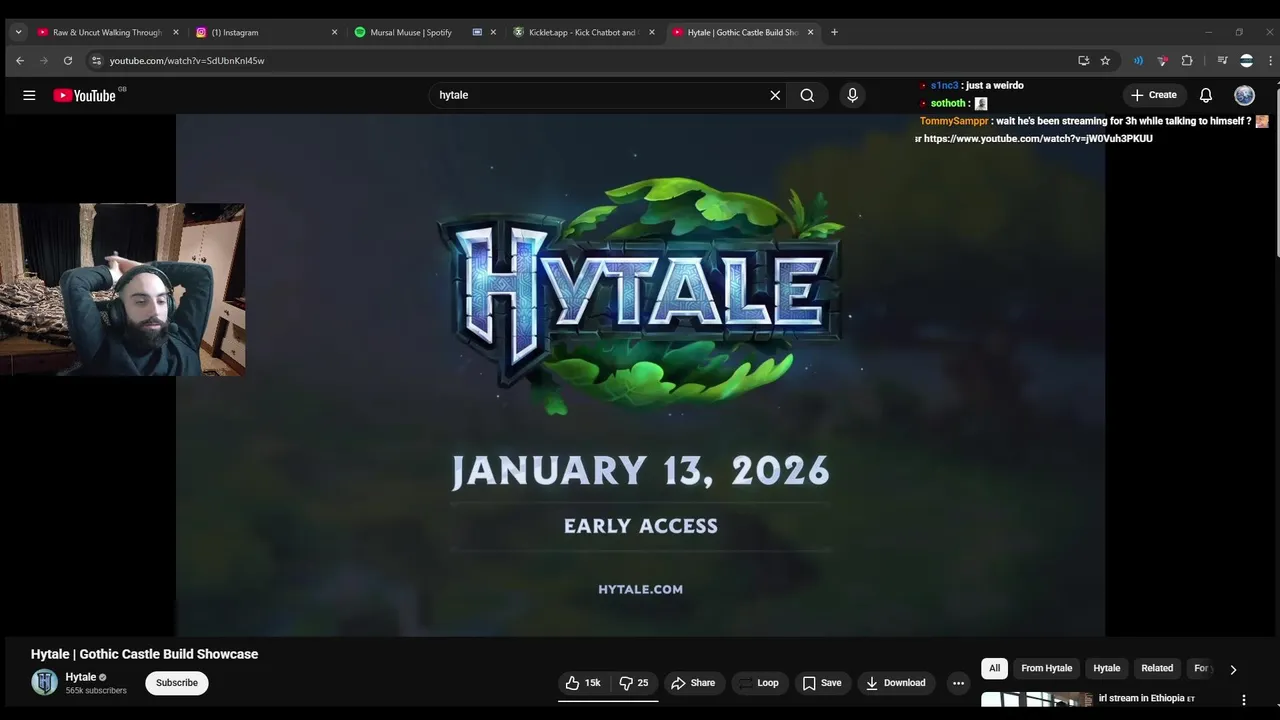Click the browser address bar URL
Image resolution: width=1280 pixels, height=720 pixels.
pyautogui.click(x=187, y=61)
